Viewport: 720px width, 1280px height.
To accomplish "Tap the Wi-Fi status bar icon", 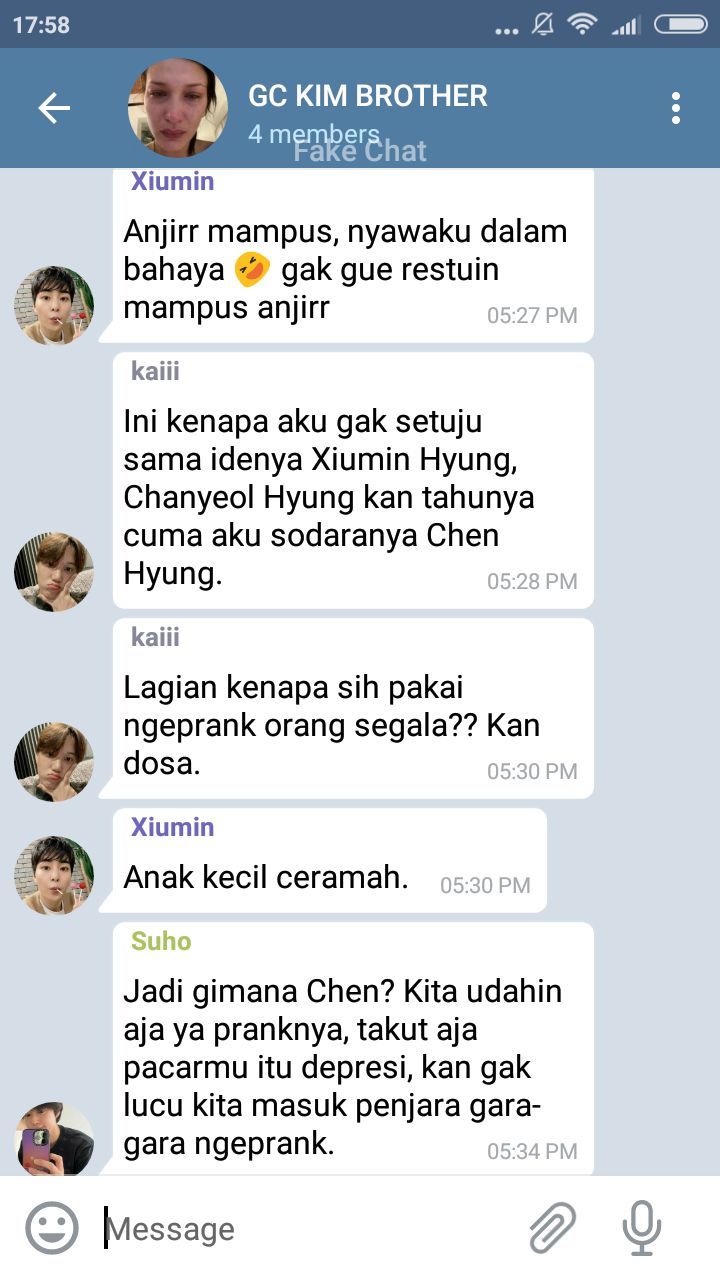I will [x=582, y=25].
